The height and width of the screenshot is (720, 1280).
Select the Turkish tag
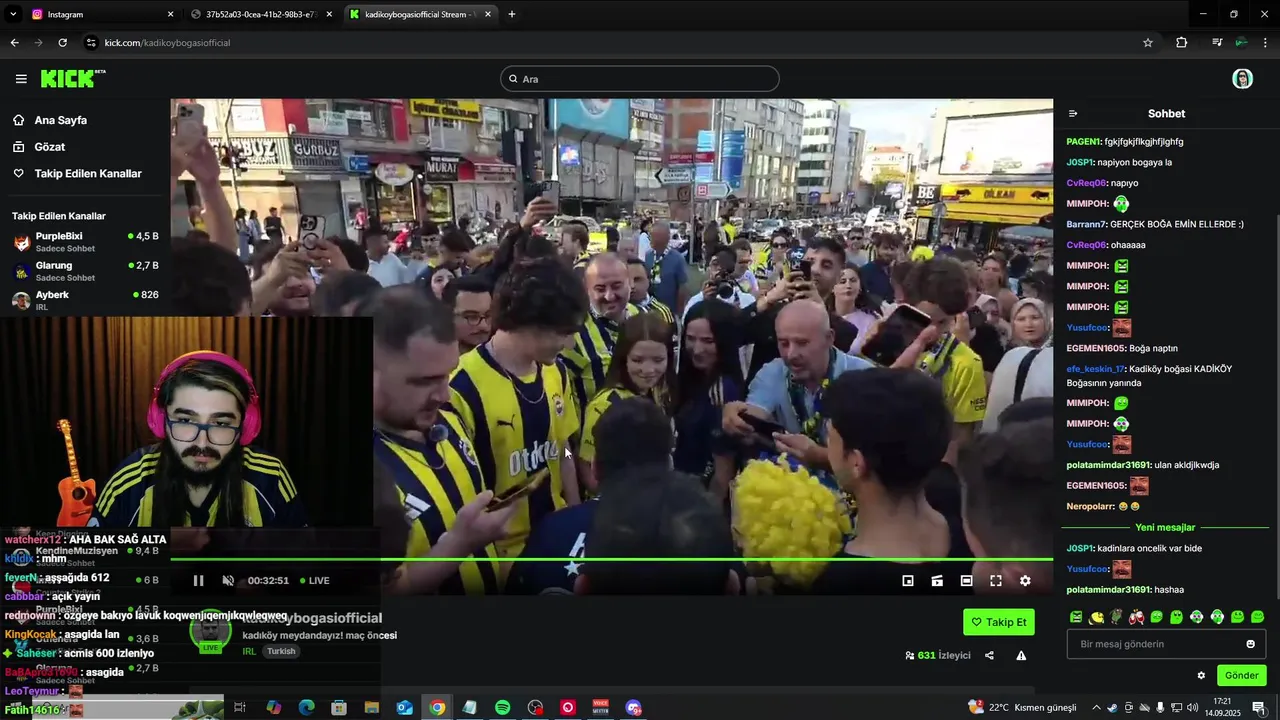tap(281, 651)
